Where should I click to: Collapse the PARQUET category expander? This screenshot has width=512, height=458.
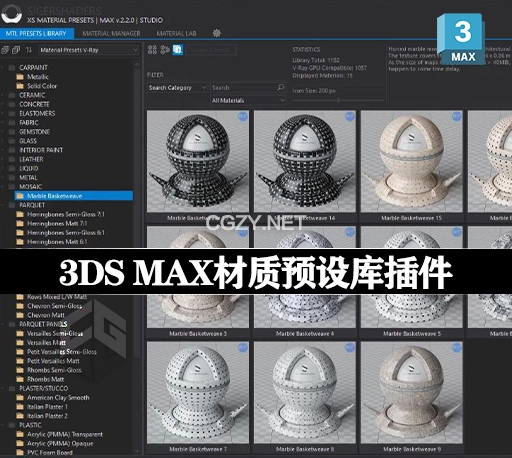pos(3,205)
